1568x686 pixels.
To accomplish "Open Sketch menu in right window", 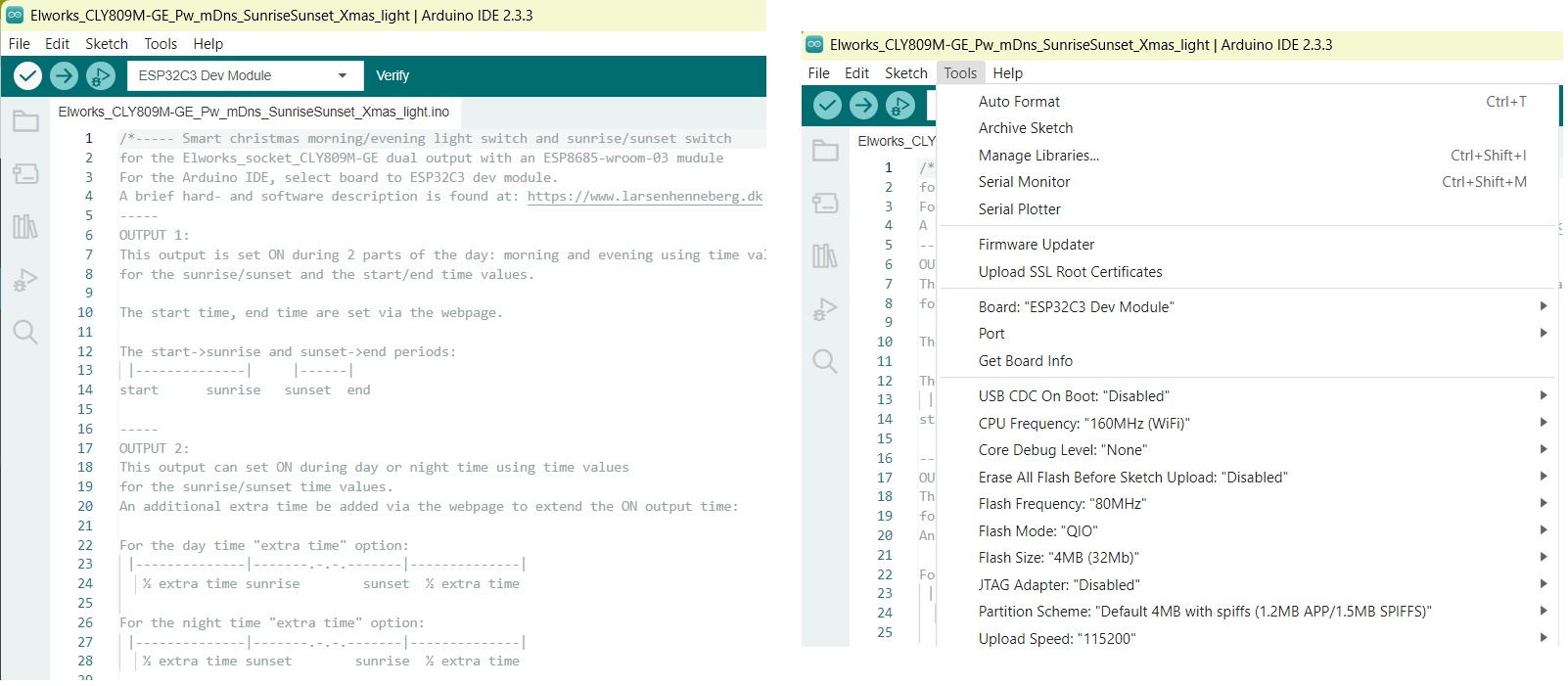I will (x=906, y=73).
